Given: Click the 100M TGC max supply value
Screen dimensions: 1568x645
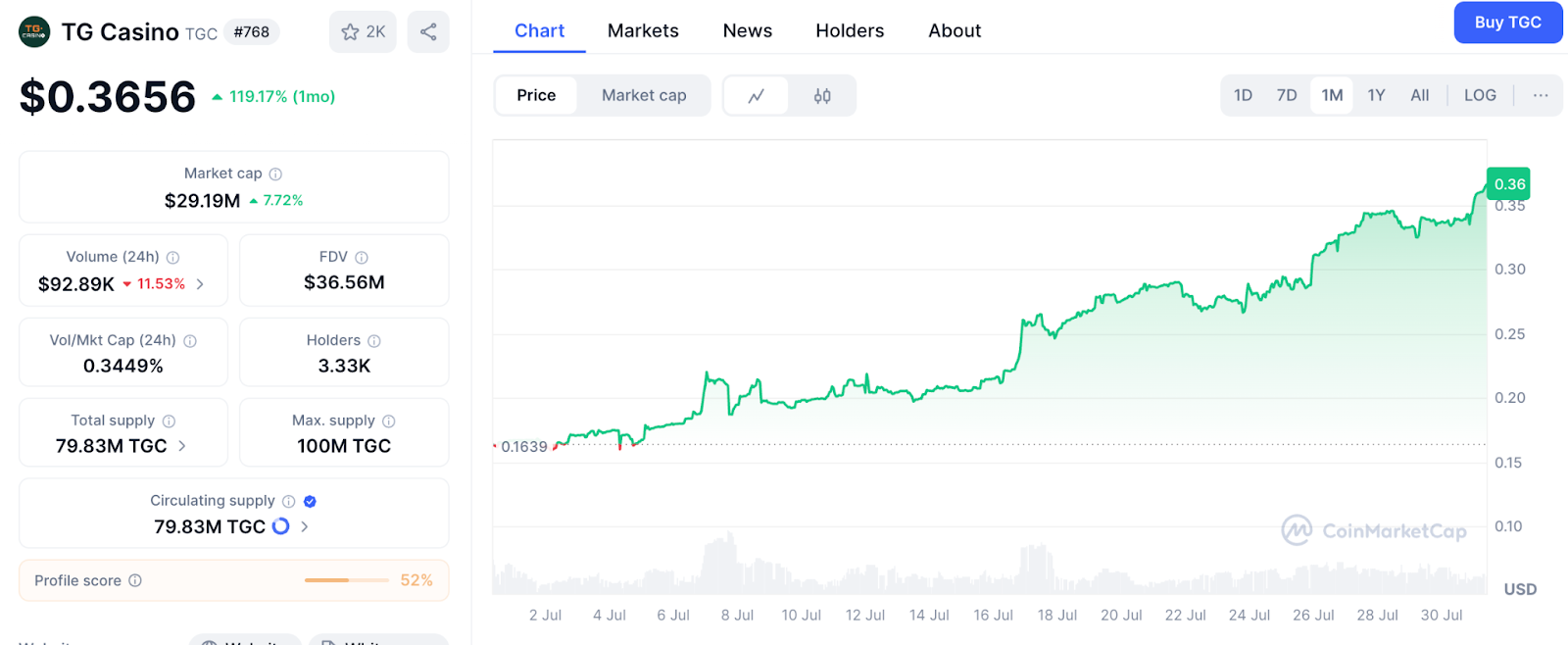Looking at the screenshot, I should (344, 446).
